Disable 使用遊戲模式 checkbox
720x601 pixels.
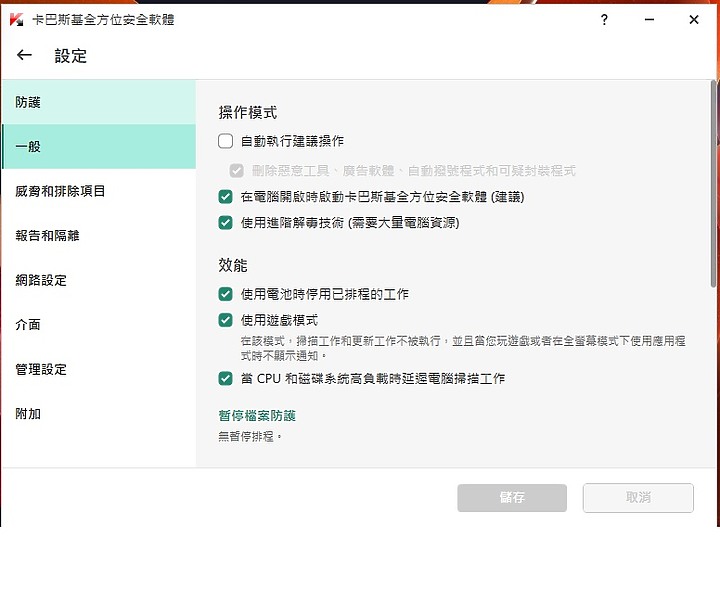[225, 320]
